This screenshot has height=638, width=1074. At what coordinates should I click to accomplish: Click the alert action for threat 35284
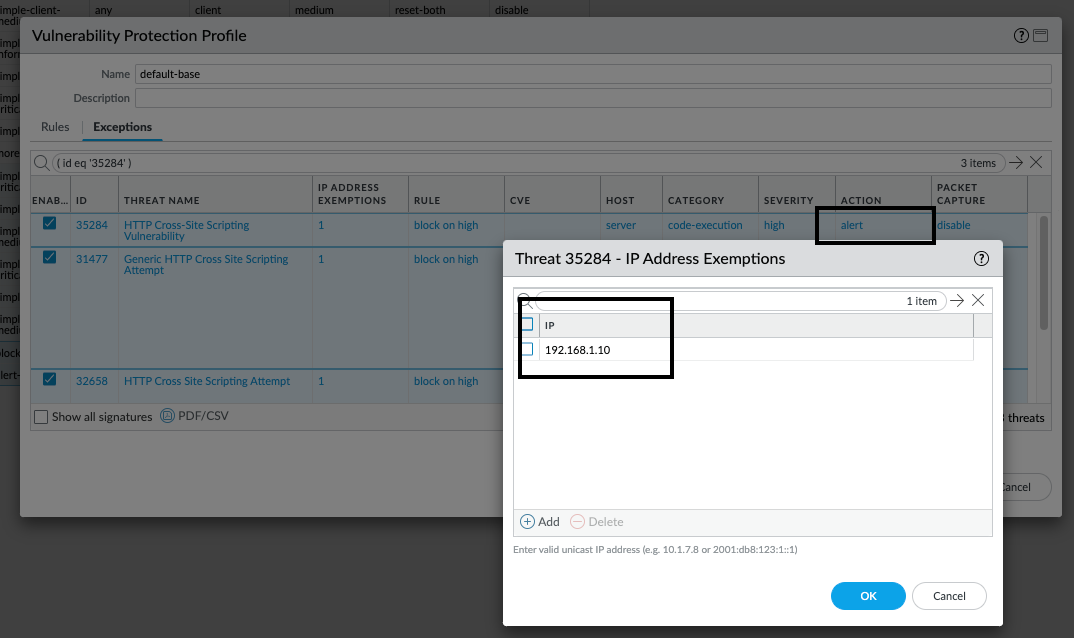point(851,225)
